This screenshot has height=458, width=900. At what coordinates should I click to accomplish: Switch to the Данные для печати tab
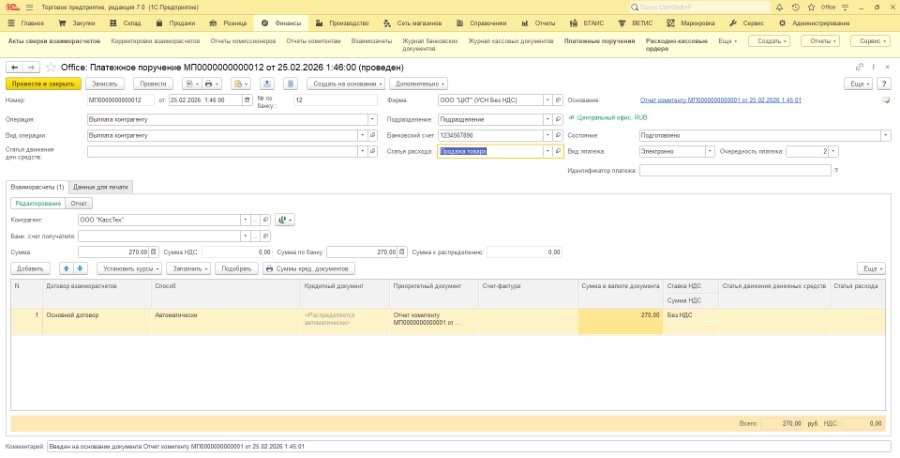(x=101, y=187)
